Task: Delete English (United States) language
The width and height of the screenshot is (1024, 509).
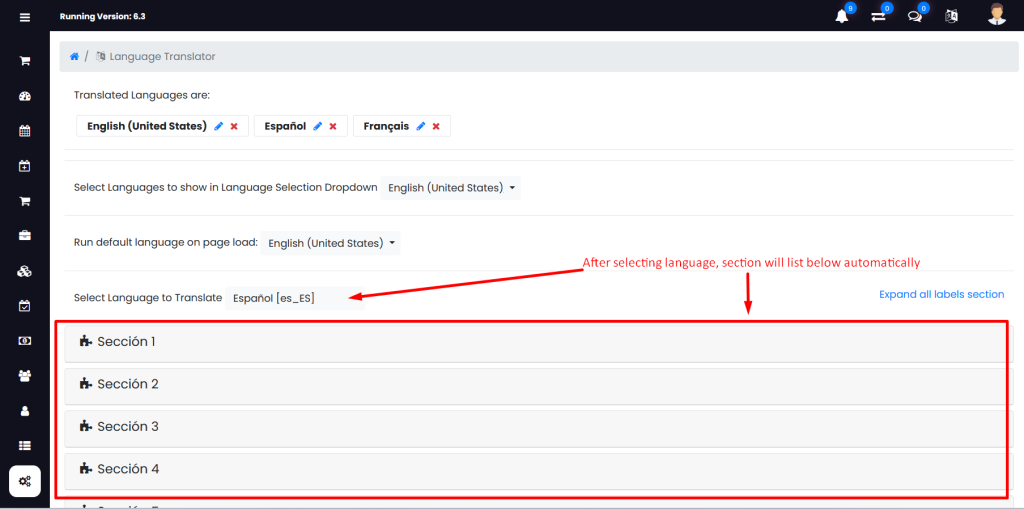Action: (234, 126)
